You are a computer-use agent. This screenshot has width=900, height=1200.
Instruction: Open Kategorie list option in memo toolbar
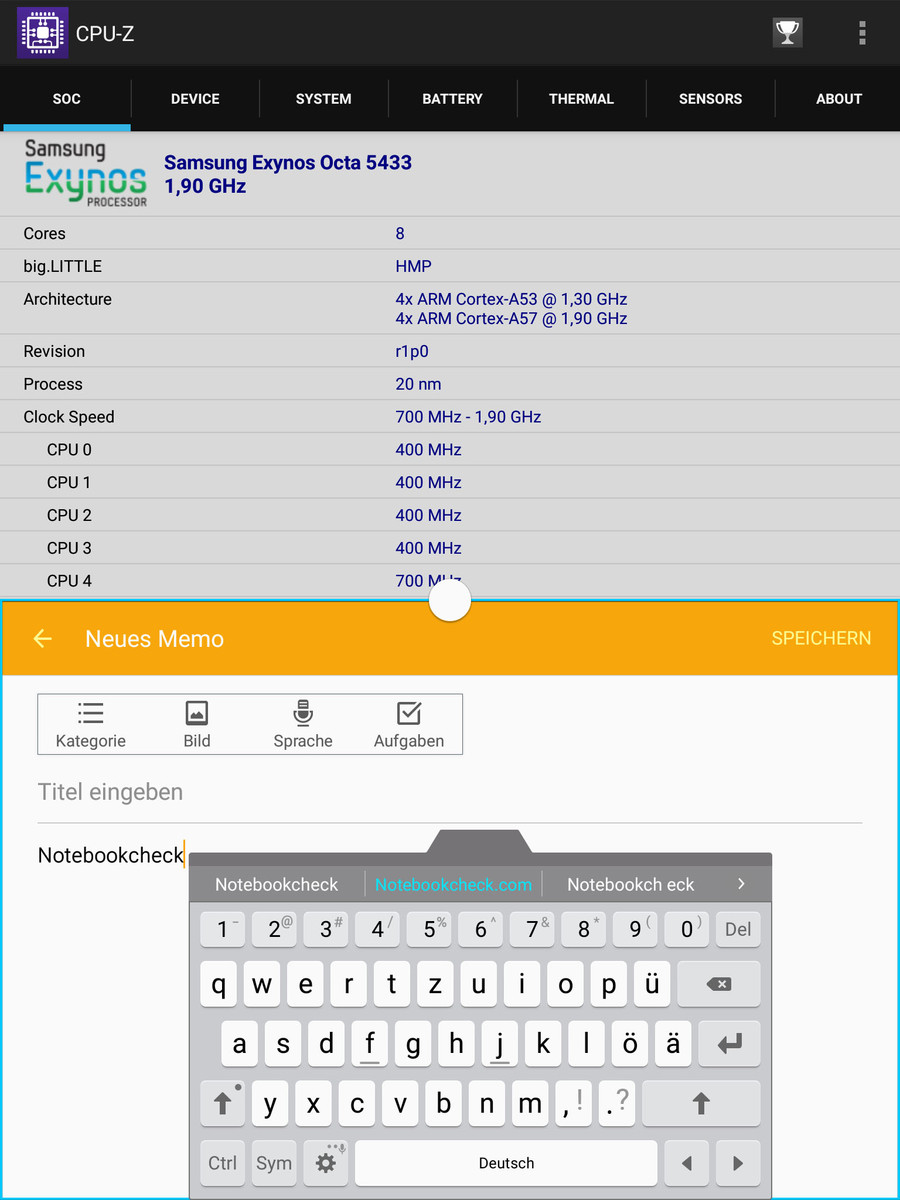(x=91, y=725)
